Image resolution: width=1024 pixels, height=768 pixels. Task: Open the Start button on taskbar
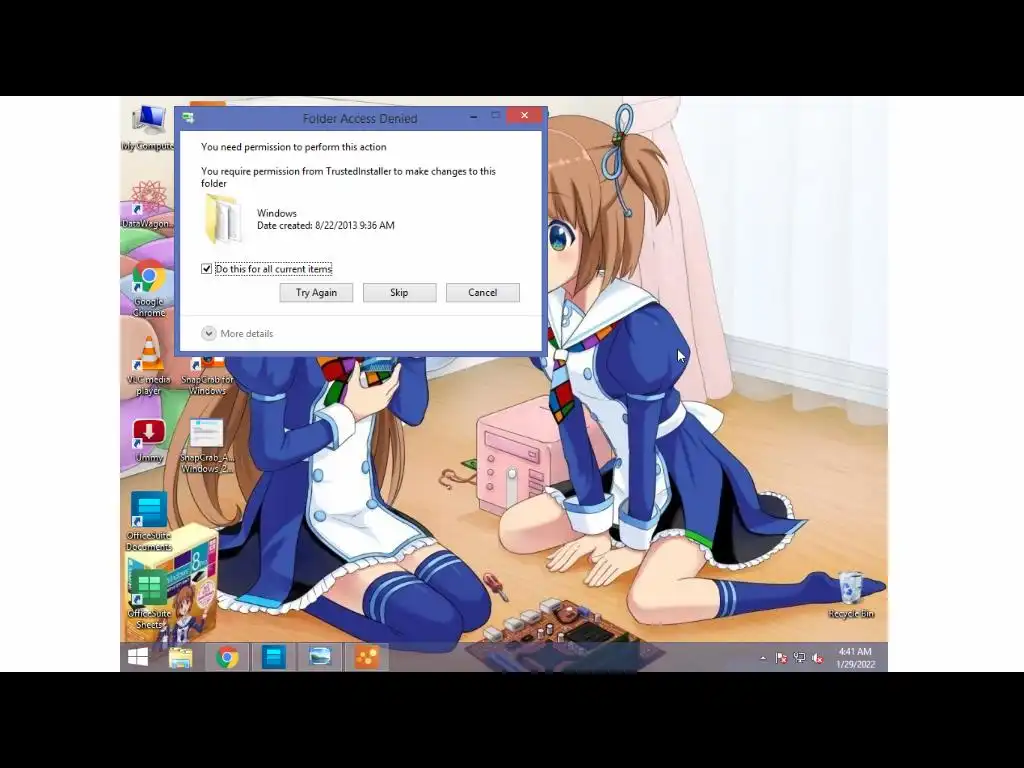[x=138, y=658]
